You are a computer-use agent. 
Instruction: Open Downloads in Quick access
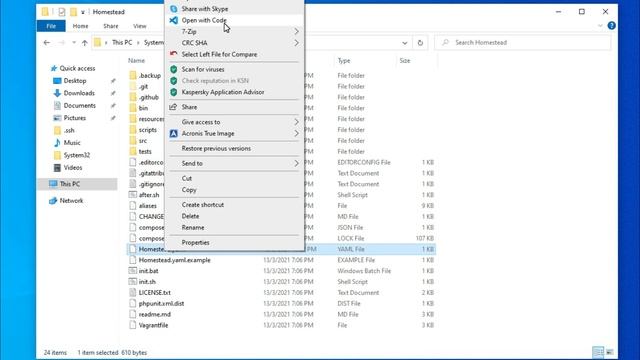(79, 93)
